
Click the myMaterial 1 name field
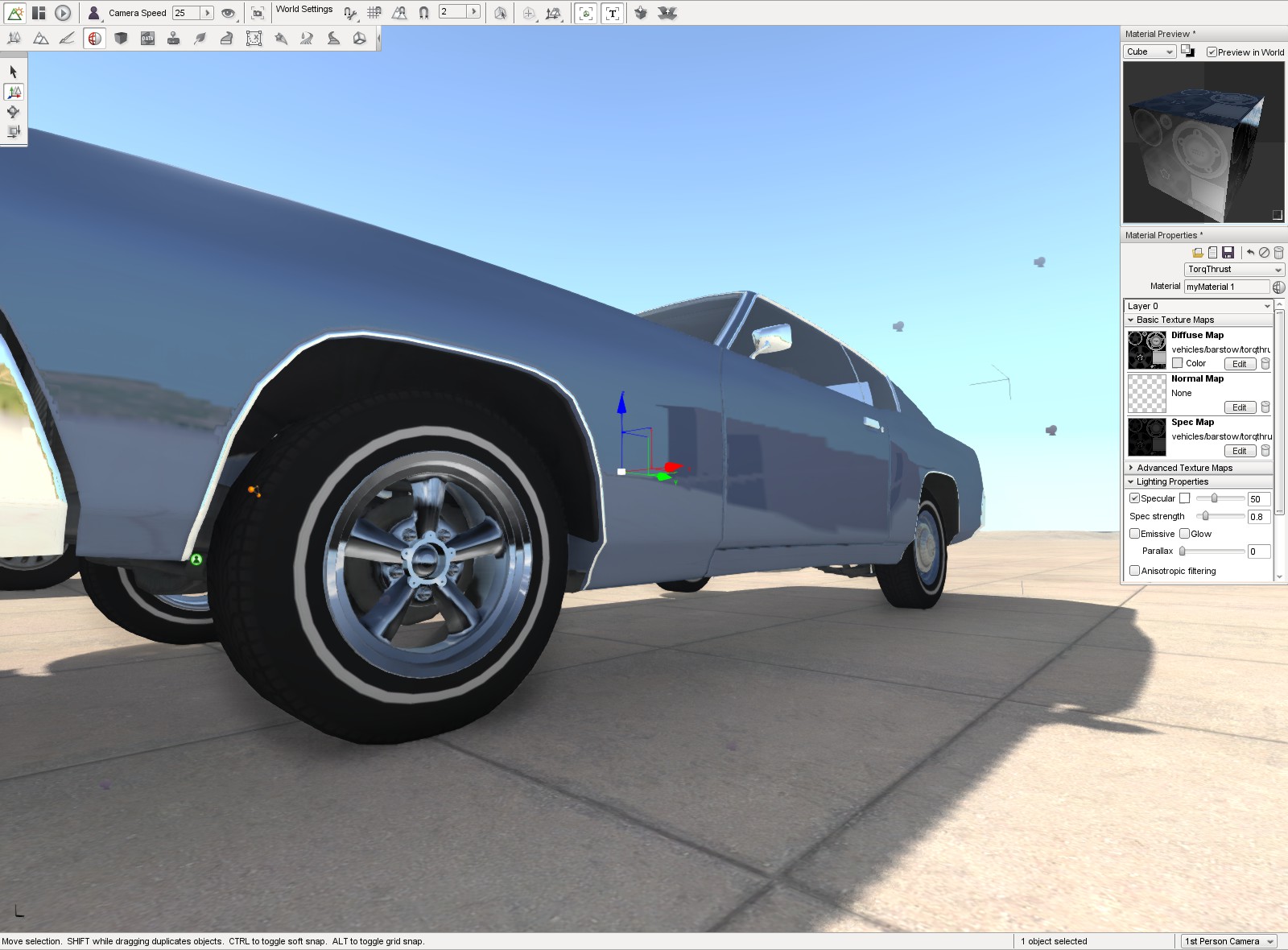tap(1227, 287)
